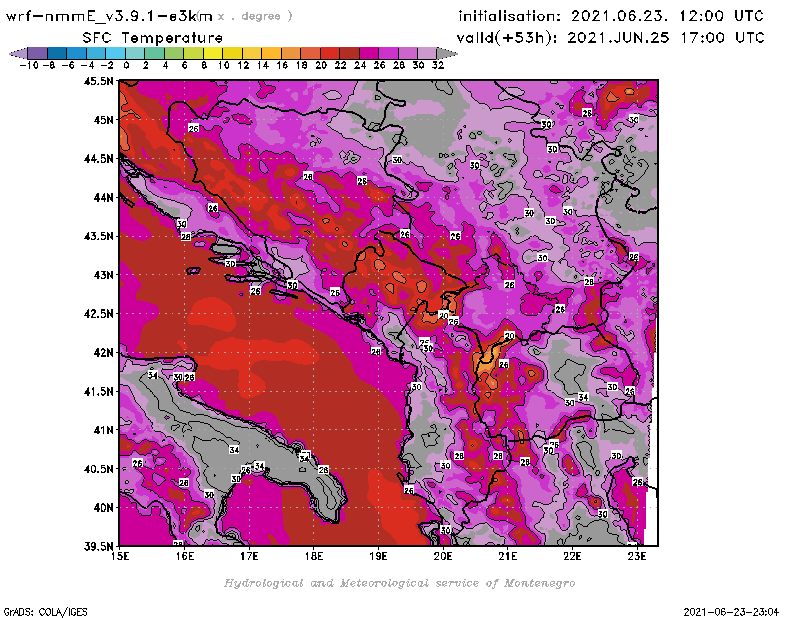This screenshot has width=800, height=618.
Task: Click the '15E' longitude label
Action: (120, 556)
